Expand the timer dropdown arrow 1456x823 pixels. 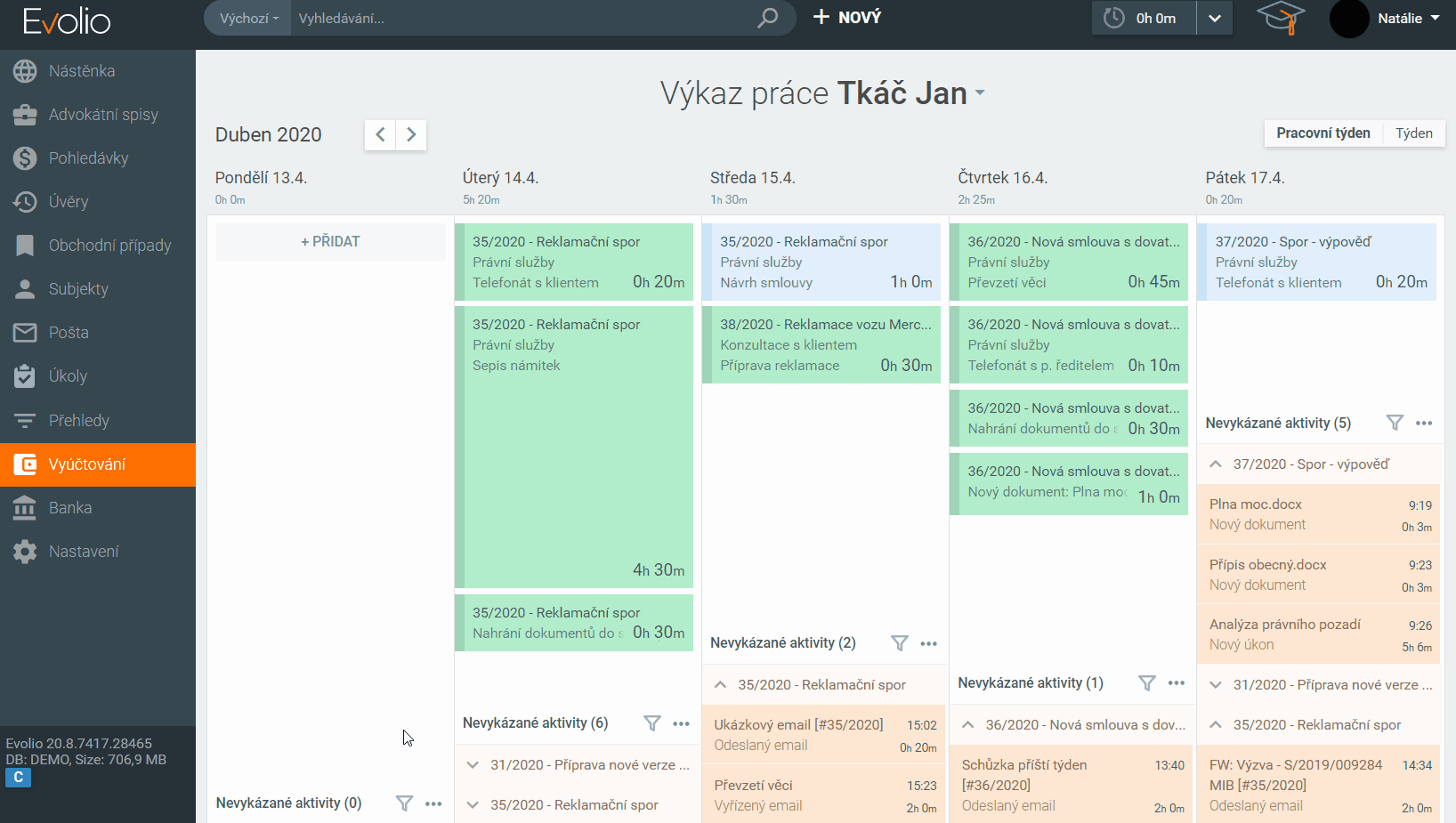pos(1215,18)
